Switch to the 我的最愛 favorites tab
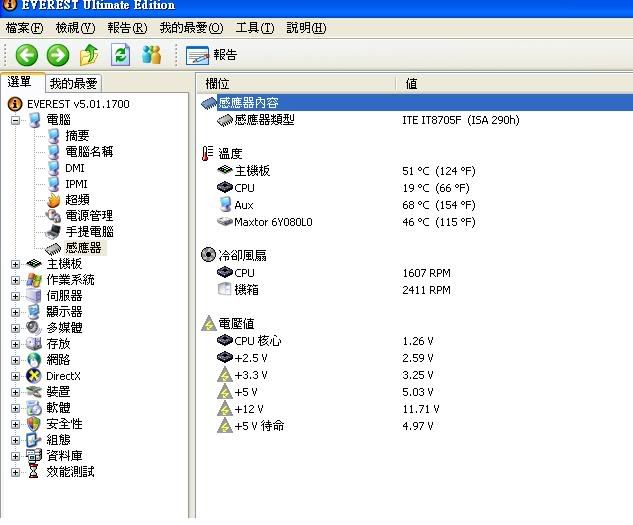The width and height of the screenshot is (633, 525). (74, 84)
